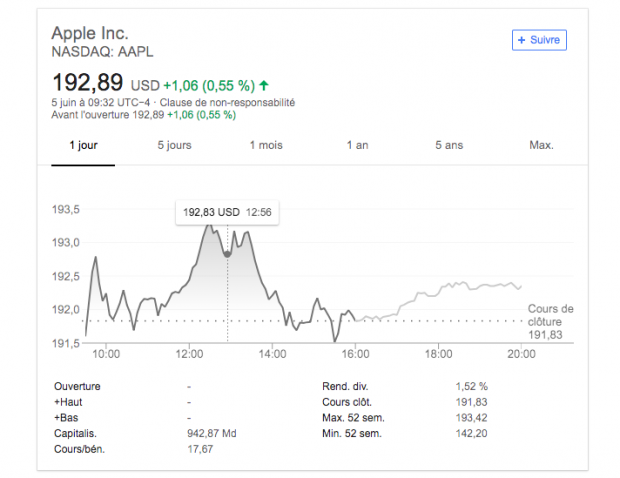The image size is (620, 478).
Task: Click the 193,0 price axis label
Action: pyautogui.click(x=66, y=242)
